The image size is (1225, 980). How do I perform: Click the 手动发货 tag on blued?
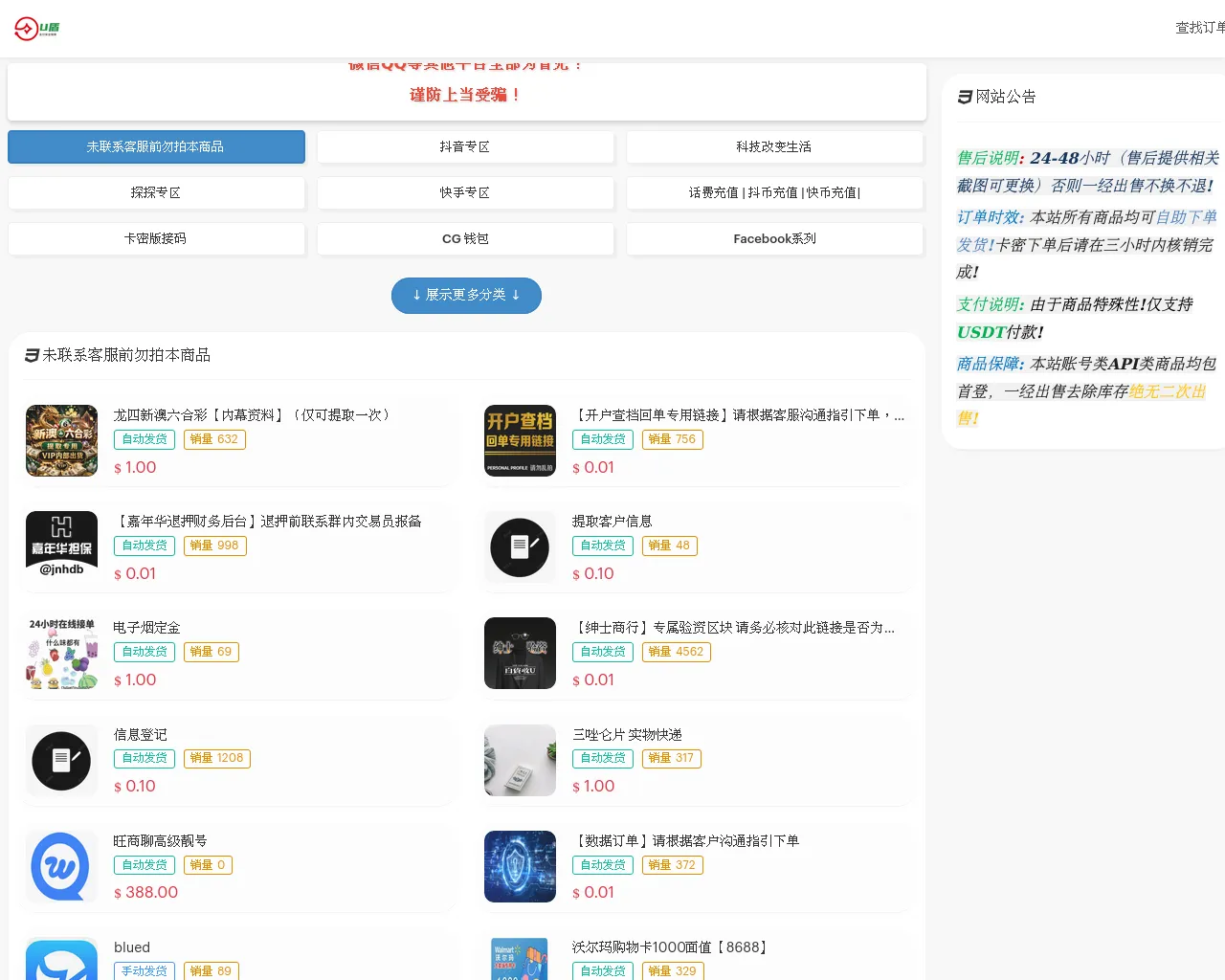145,970
